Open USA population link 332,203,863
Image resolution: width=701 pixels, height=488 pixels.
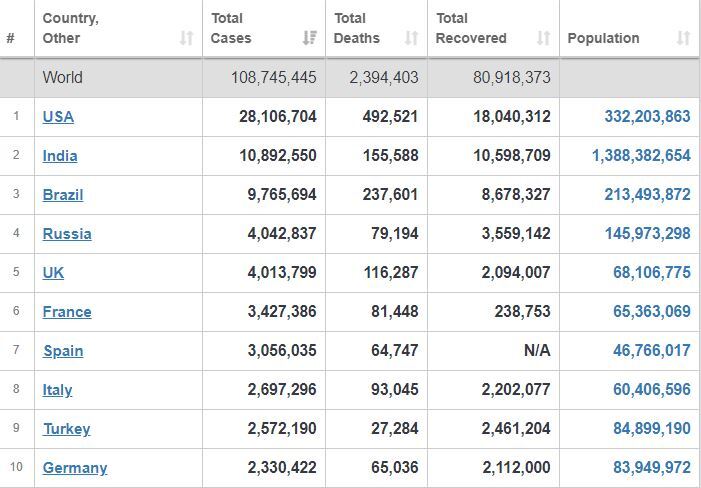(x=647, y=117)
